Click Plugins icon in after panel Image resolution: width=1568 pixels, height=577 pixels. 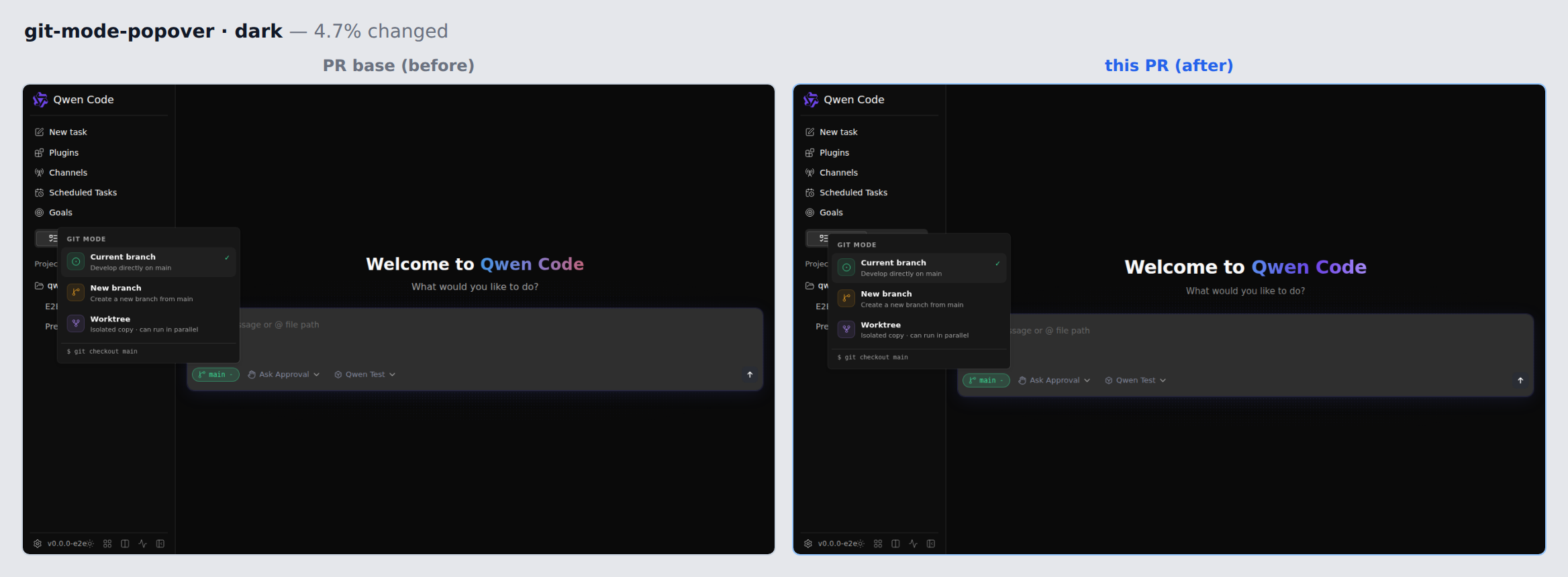click(x=810, y=153)
